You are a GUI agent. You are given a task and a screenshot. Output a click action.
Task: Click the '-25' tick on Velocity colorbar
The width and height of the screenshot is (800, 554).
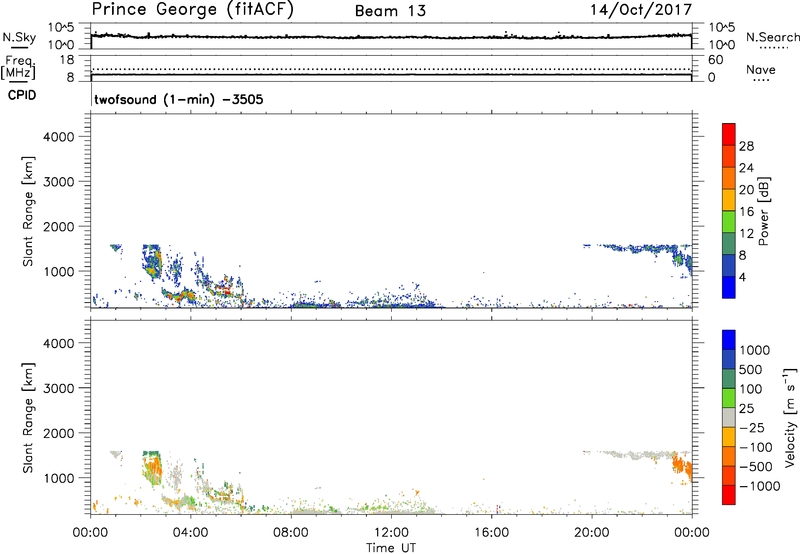pos(752,428)
